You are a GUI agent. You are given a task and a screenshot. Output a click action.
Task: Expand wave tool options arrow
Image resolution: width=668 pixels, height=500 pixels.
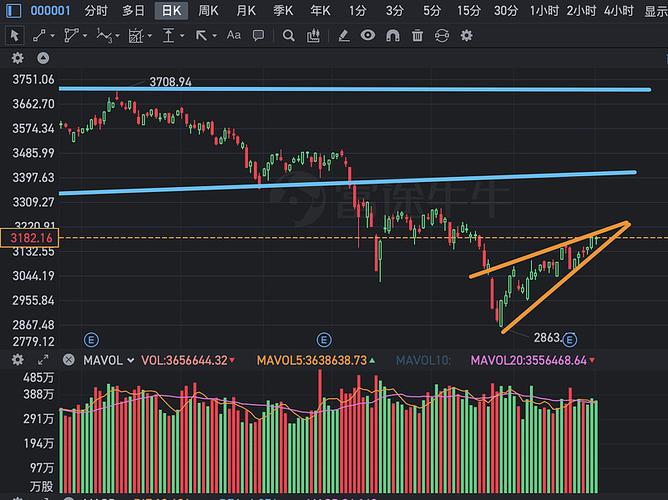pyautogui.click(x=118, y=36)
